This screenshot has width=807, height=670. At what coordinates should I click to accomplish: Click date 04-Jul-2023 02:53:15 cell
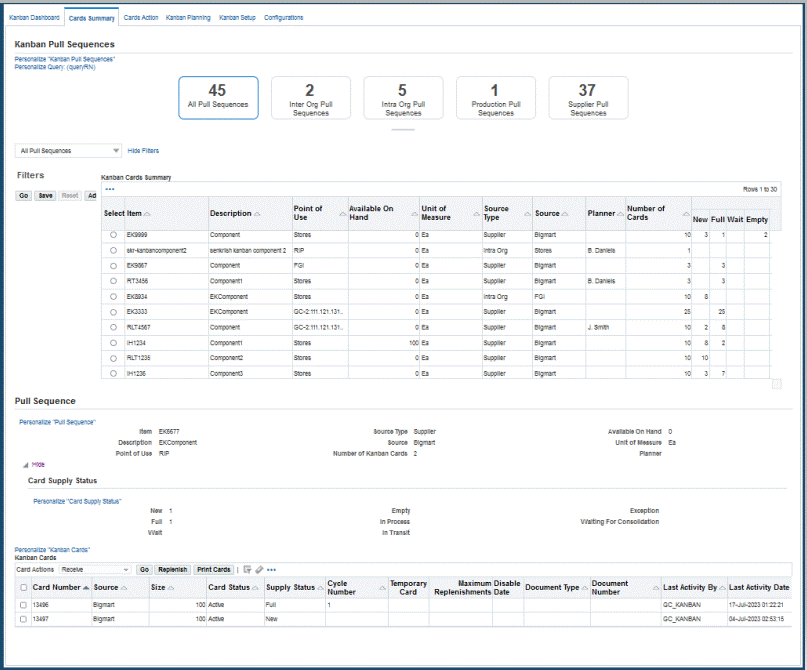point(757,619)
